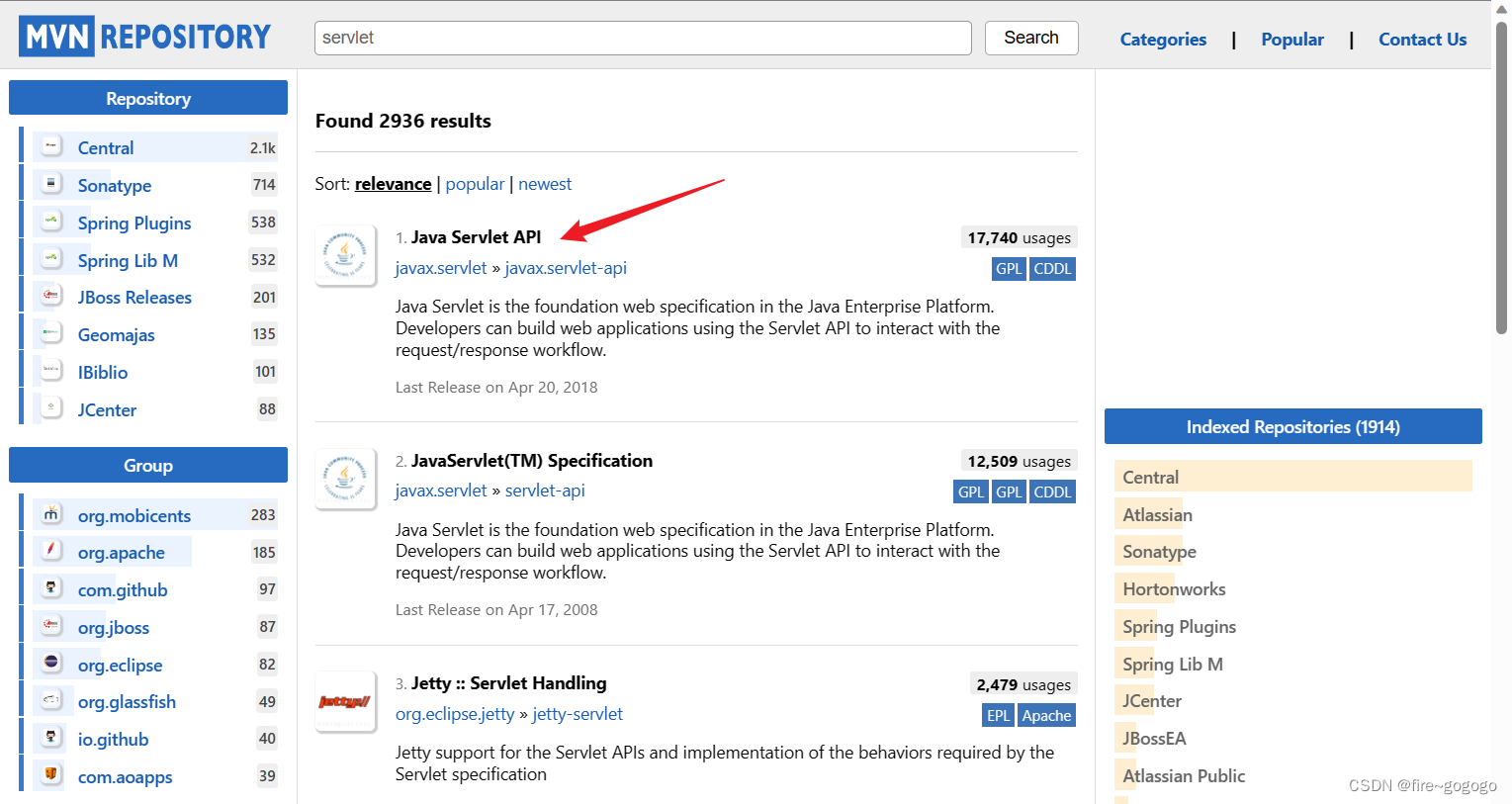Image resolution: width=1512 pixels, height=804 pixels.
Task: Filter by org.apache group
Action: click(x=122, y=553)
